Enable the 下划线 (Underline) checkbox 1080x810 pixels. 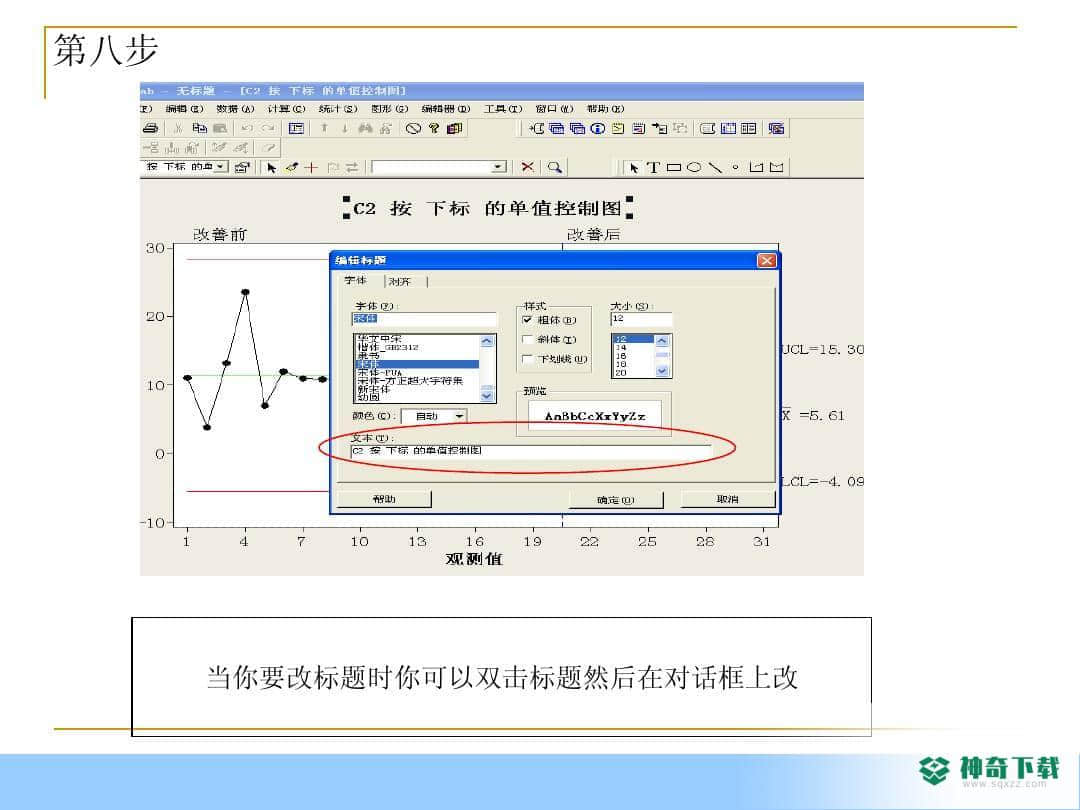[x=528, y=359]
